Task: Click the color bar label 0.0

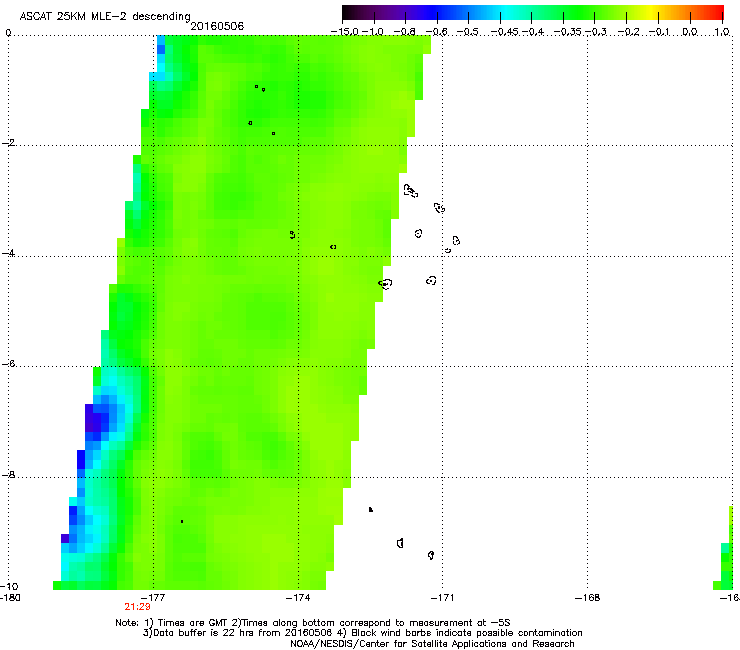Action: click(690, 32)
